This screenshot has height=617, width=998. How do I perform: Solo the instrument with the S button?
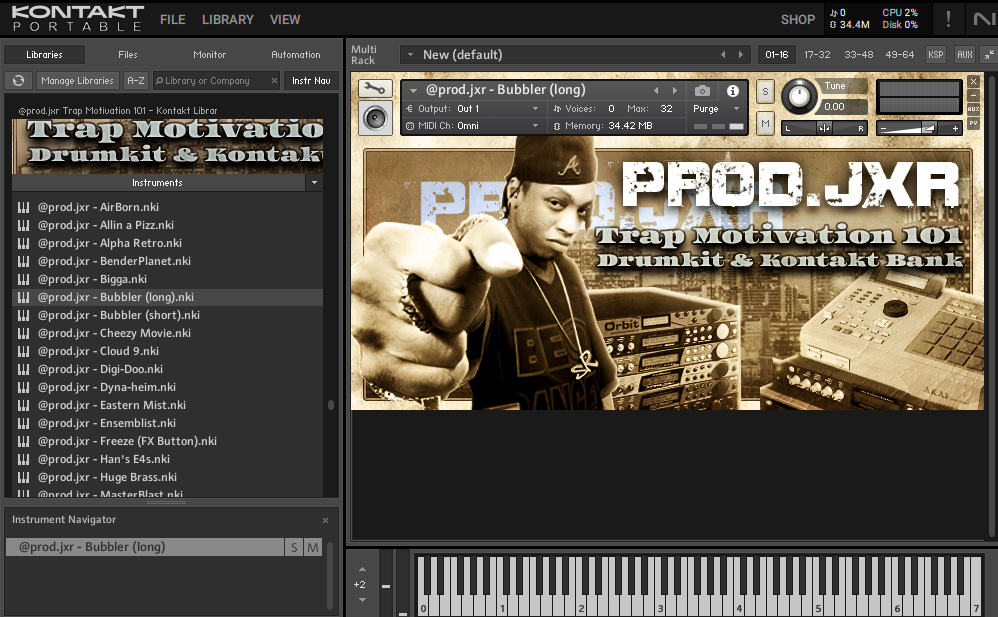point(765,91)
